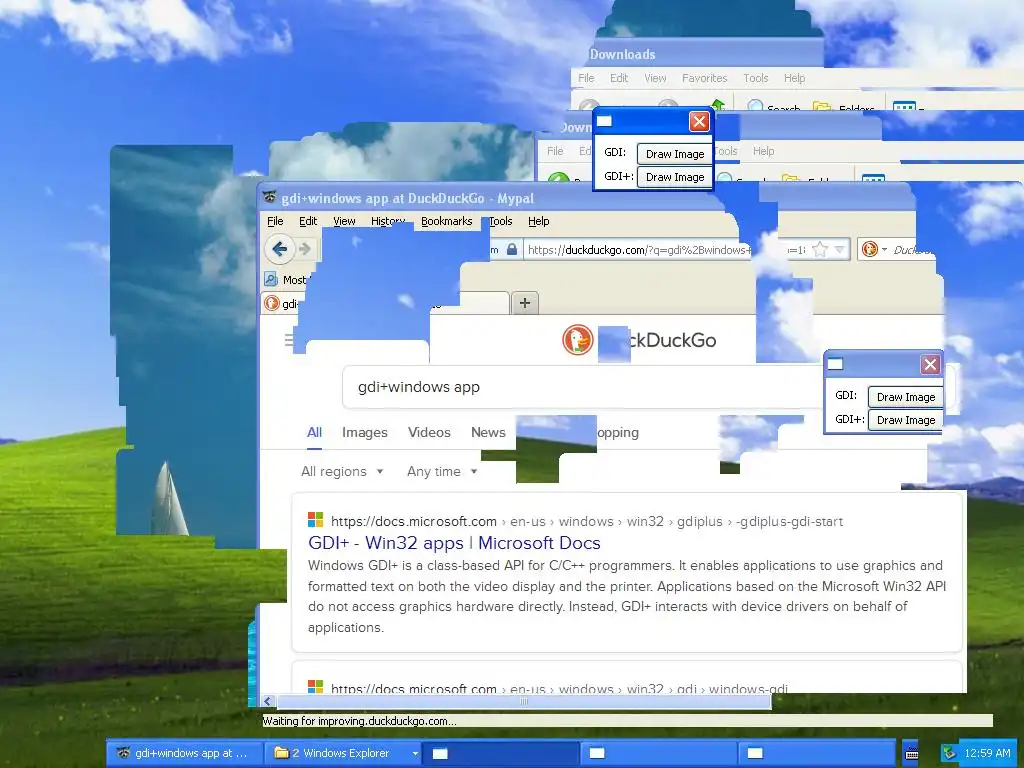The image size is (1024, 768).
Task: Click the system tray icon beside the clock
Action: click(x=950, y=753)
